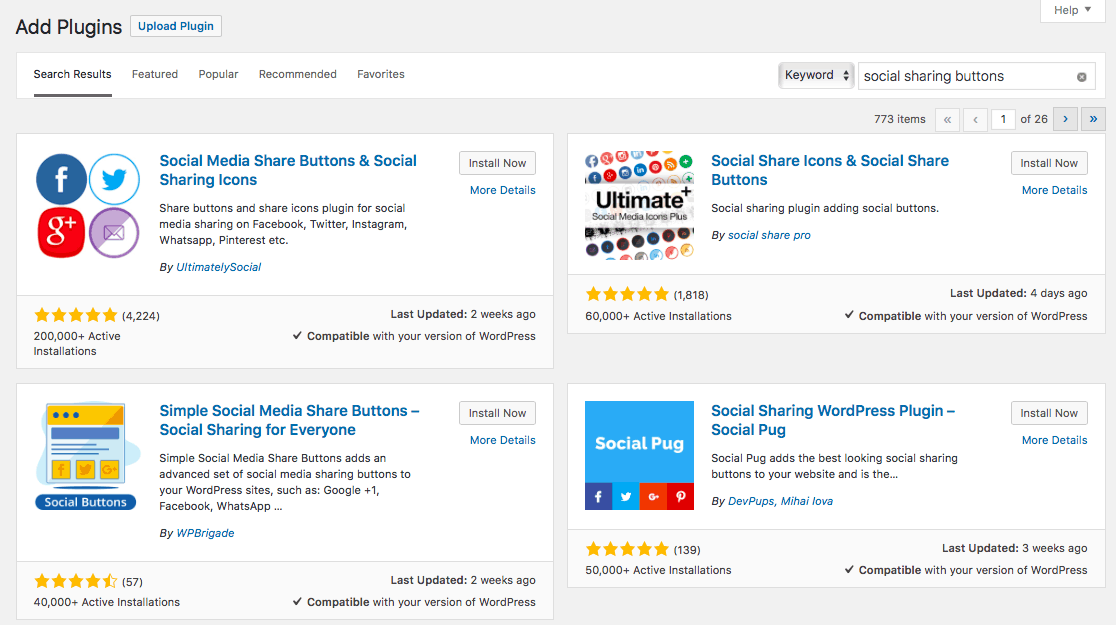Click the Upload Plugin button
The width and height of the screenshot is (1116, 625).
pyautogui.click(x=176, y=26)
